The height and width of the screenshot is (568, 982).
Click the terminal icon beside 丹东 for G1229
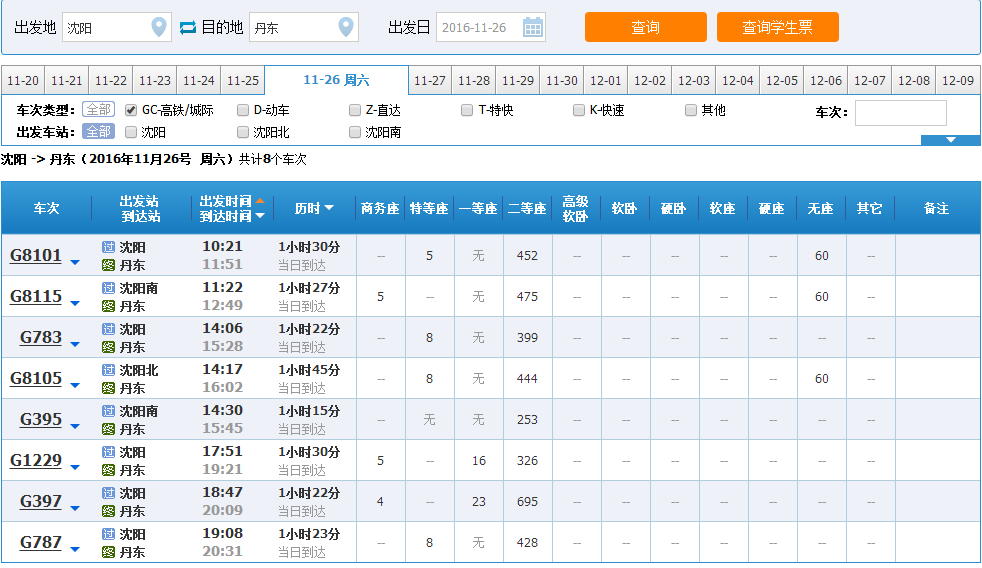point(108,470)
